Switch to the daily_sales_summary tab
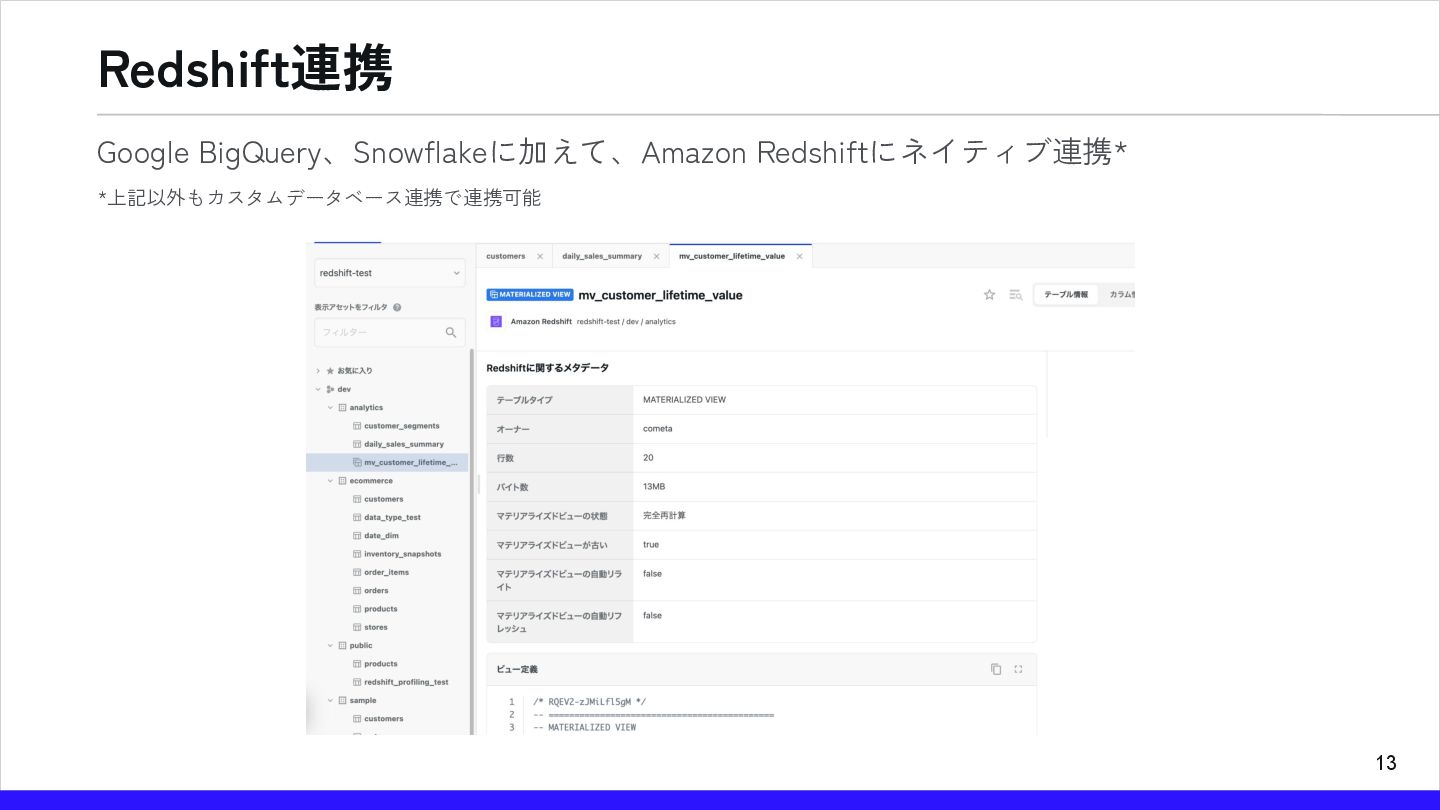Image resolution: width=1440 pixels, height=810 pixels. (x=602, y=256)
